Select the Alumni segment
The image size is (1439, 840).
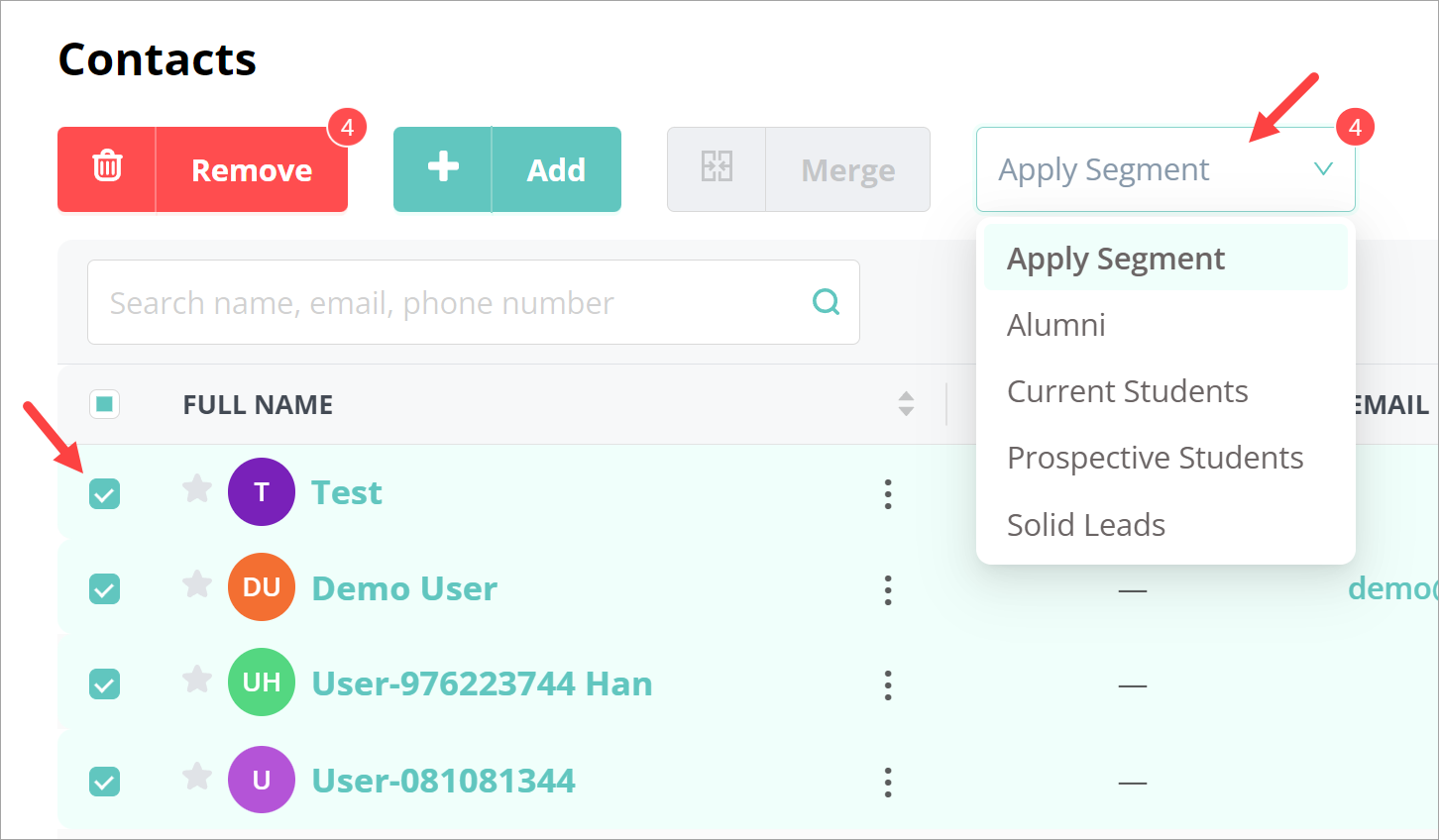click(1165, 325)
